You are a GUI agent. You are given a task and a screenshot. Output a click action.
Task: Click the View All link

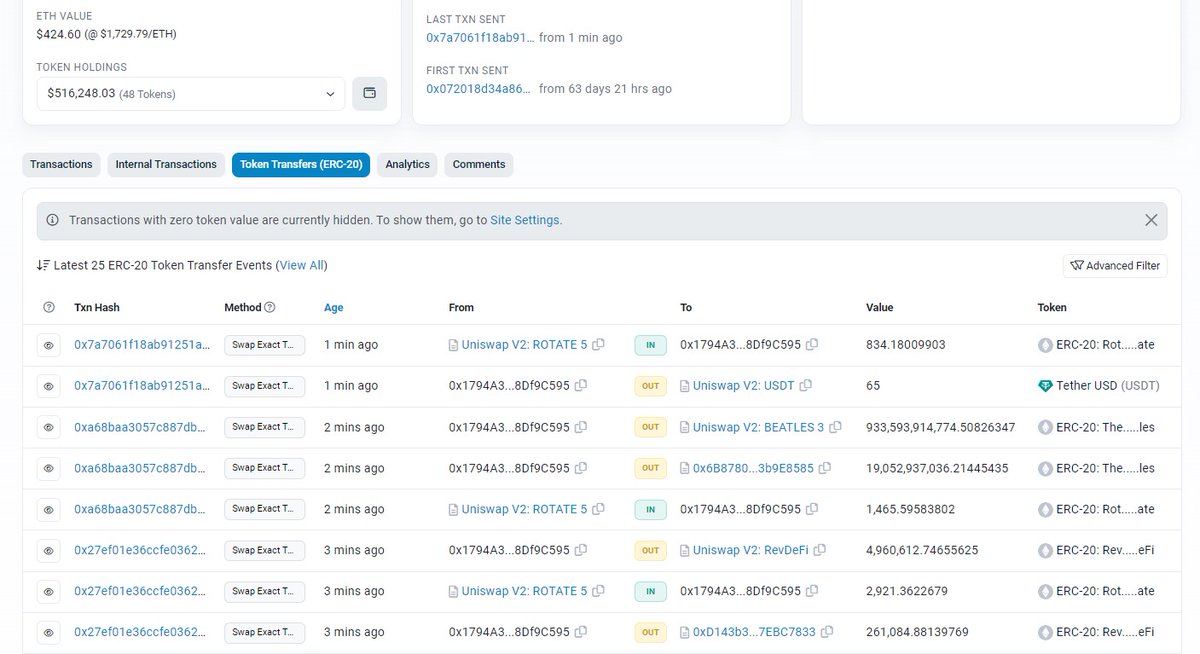302,265
